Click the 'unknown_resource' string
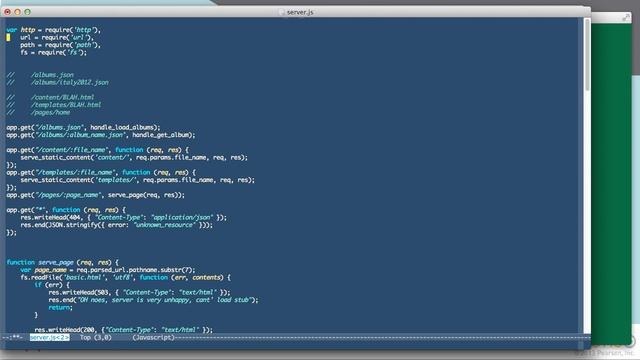This screenshot has height=360, width=640. (164, 224)
